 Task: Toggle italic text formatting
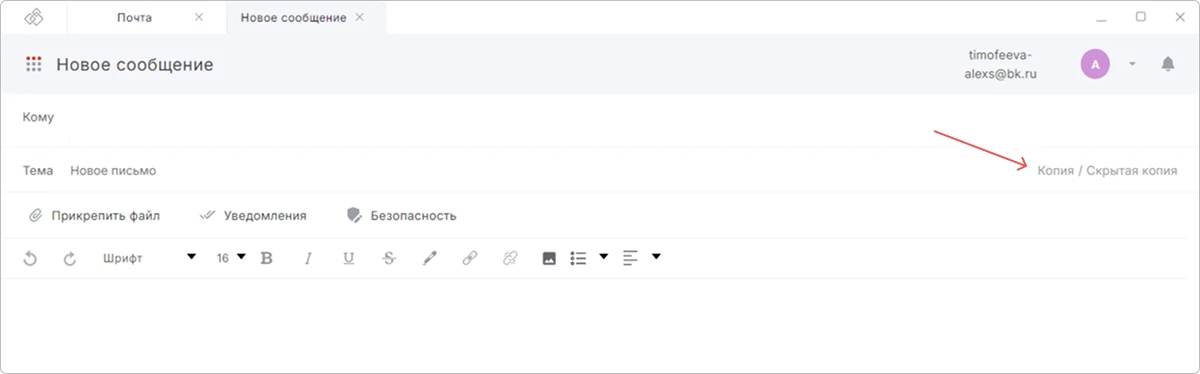click(308, 258)
